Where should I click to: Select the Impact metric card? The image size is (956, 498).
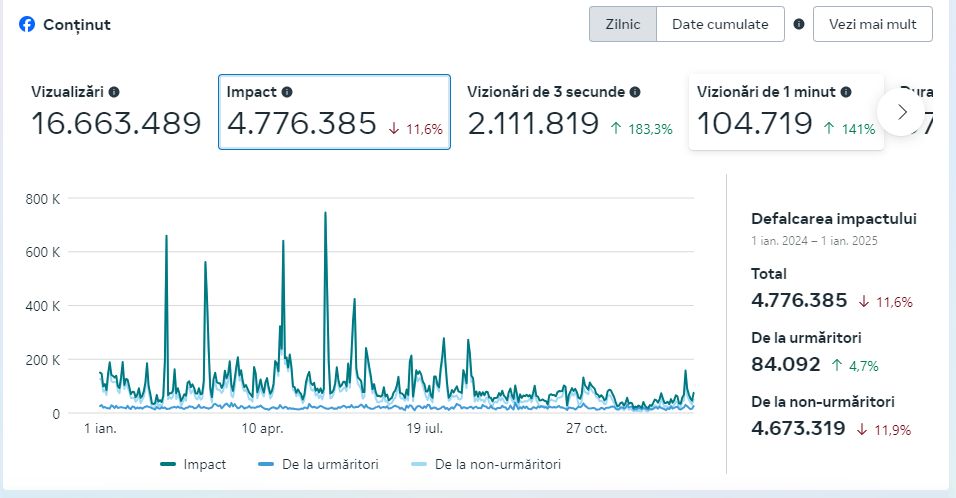334,111
